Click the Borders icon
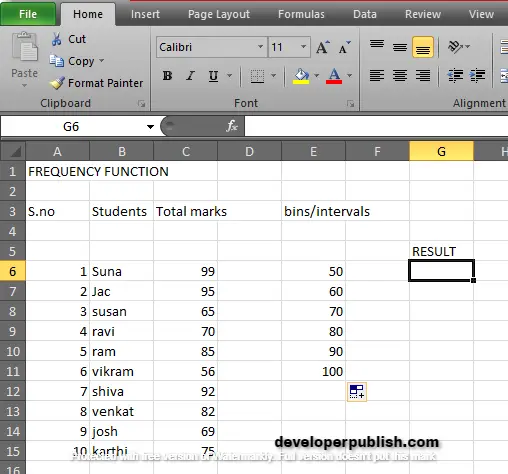 coord(257,76)
